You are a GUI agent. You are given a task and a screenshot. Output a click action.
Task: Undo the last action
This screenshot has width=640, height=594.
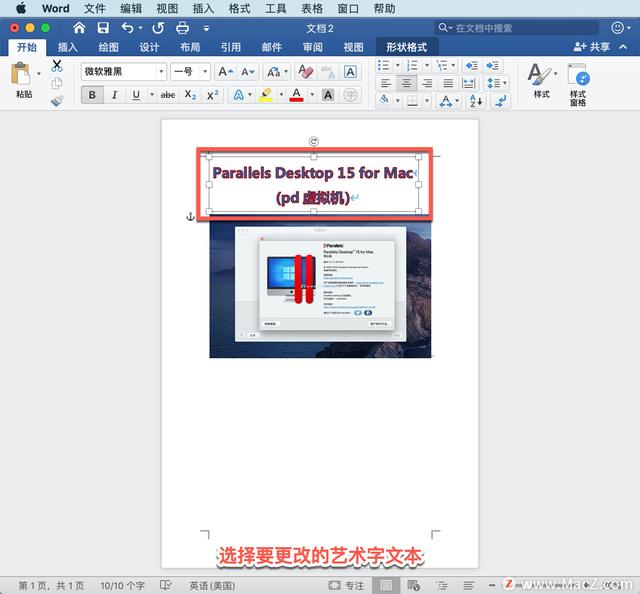coord(128,28)
